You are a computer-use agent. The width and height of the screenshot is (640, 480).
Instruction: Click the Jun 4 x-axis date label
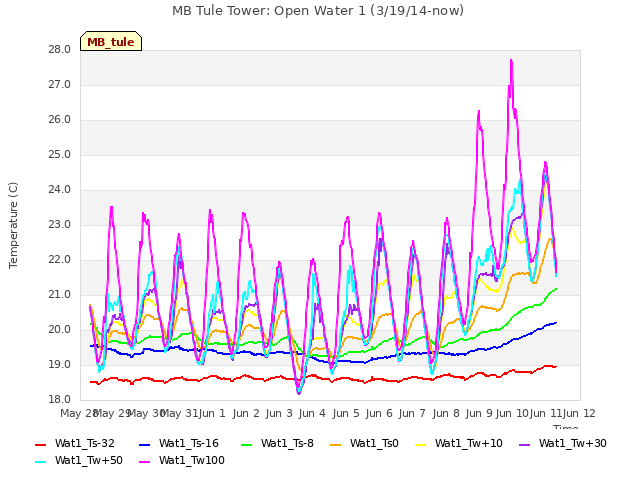click(313, 413)
